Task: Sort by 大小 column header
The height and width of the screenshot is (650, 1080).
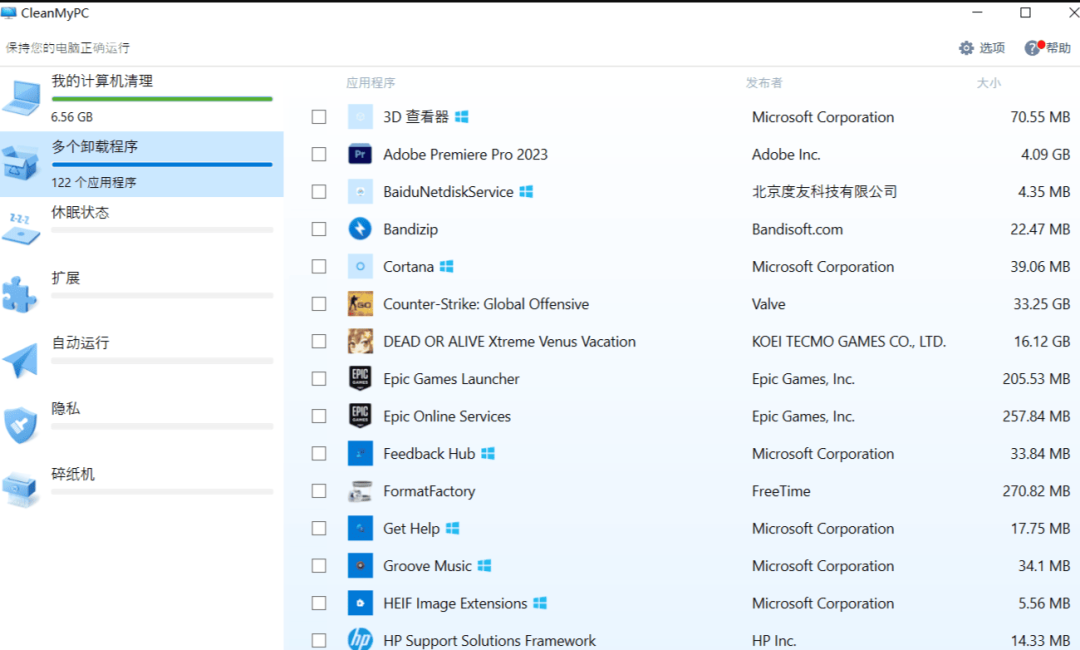Action: coord(988,83)
